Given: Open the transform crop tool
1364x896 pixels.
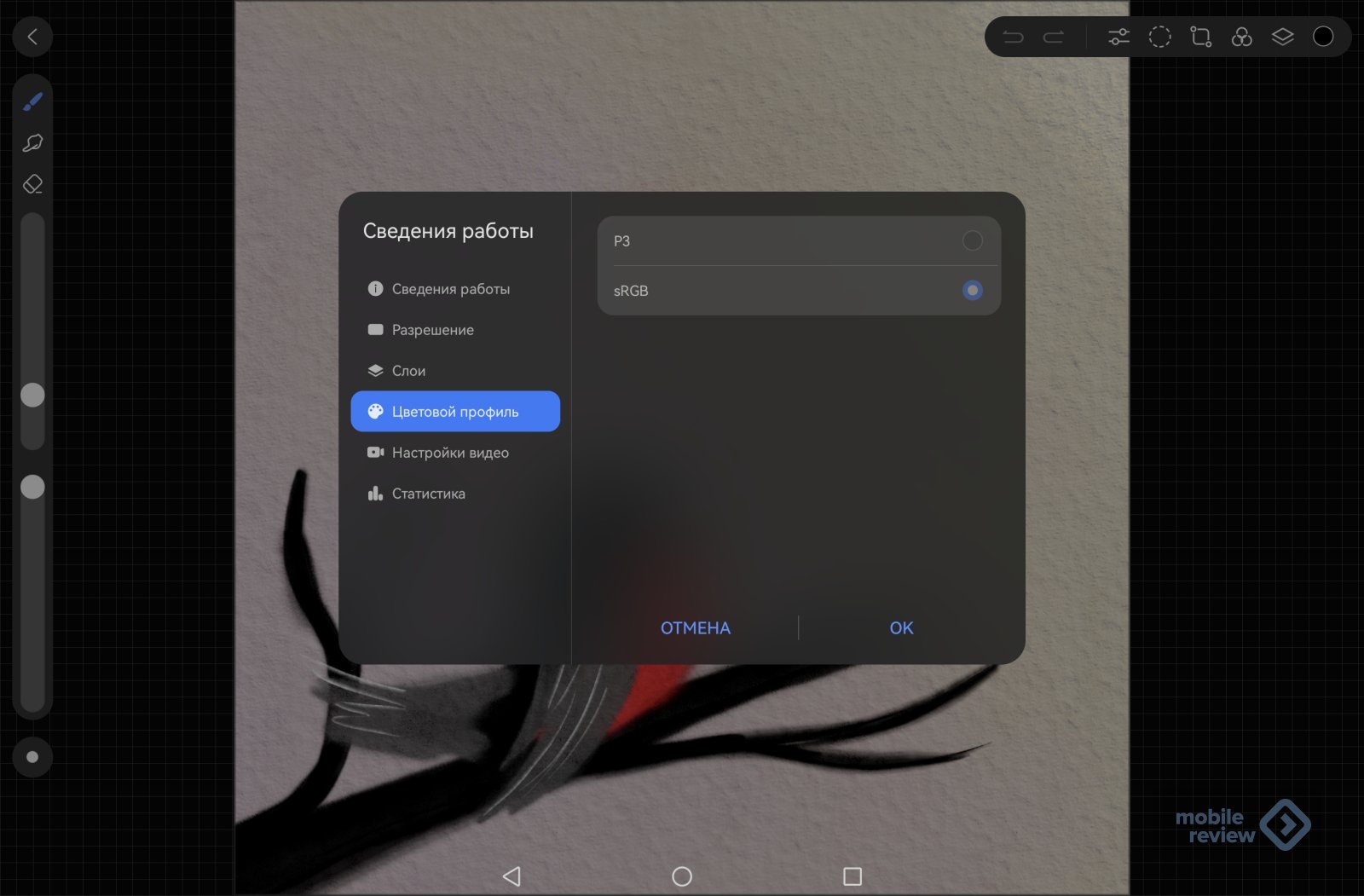Looking at the screenshot, I should [1200, 37].
